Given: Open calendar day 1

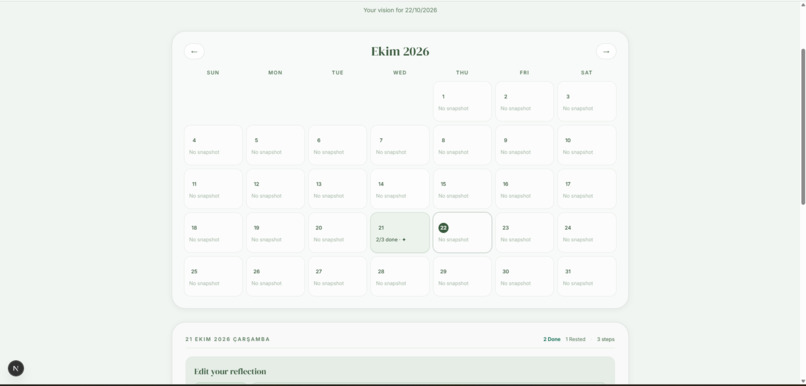Looking at the screenshot, I should [x=462, y=101].
